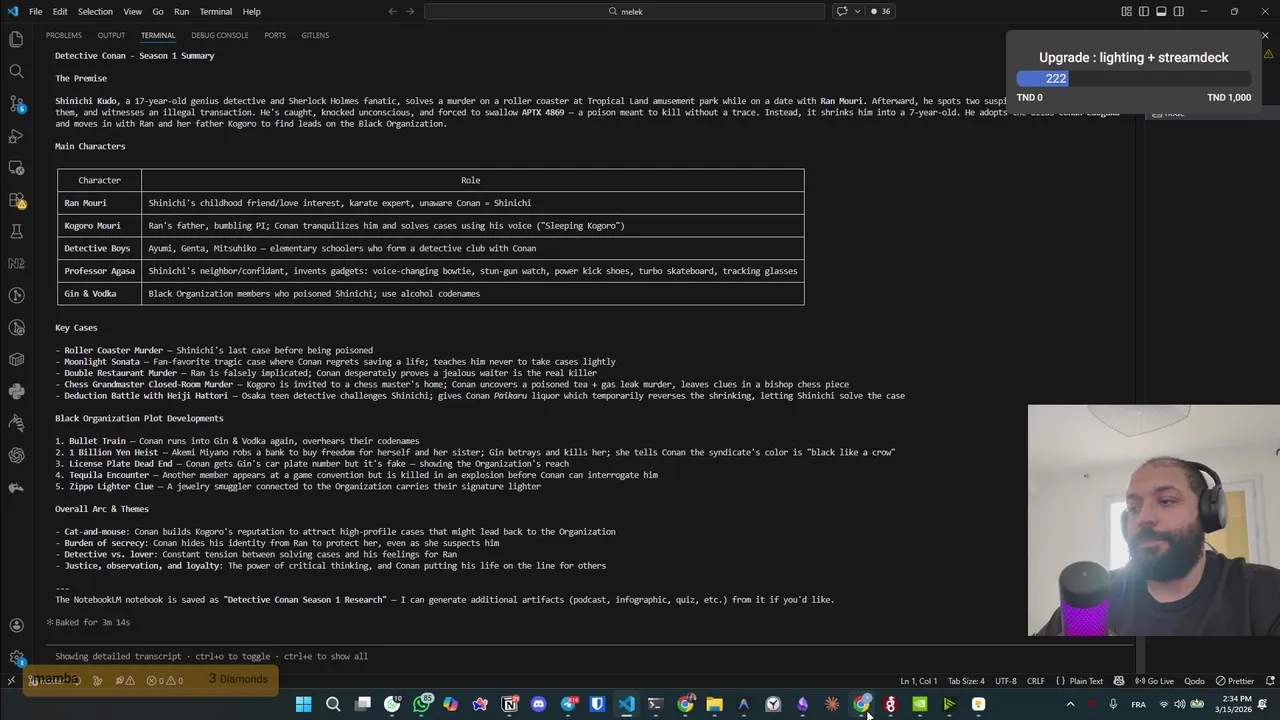Show hidden system tray icons
Screen dimensions: 1280x720
(x=1070, y=704)
